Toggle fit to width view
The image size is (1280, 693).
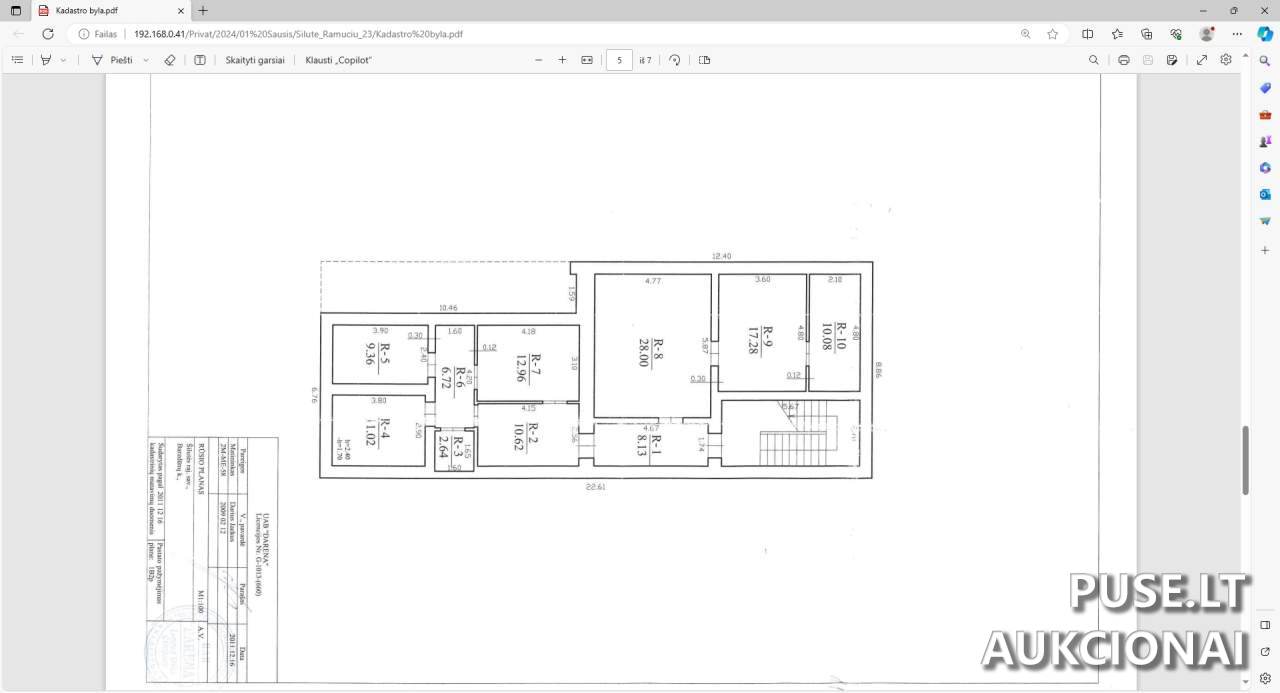(x=587, y=60)
